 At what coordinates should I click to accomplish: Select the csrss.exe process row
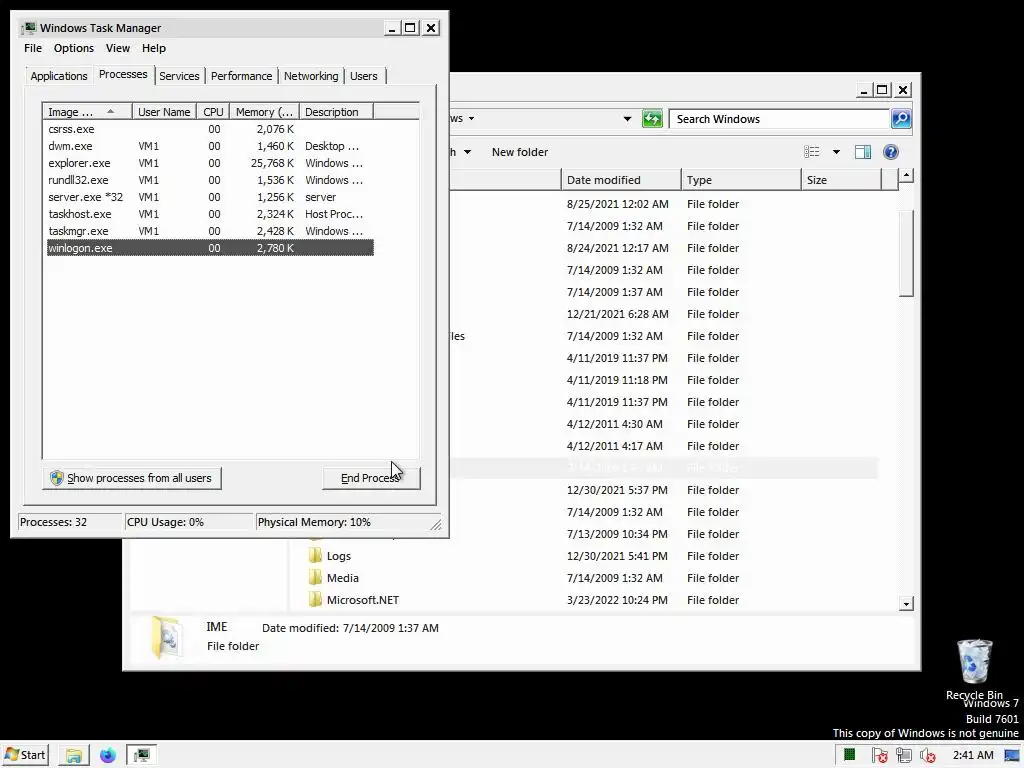210,129
